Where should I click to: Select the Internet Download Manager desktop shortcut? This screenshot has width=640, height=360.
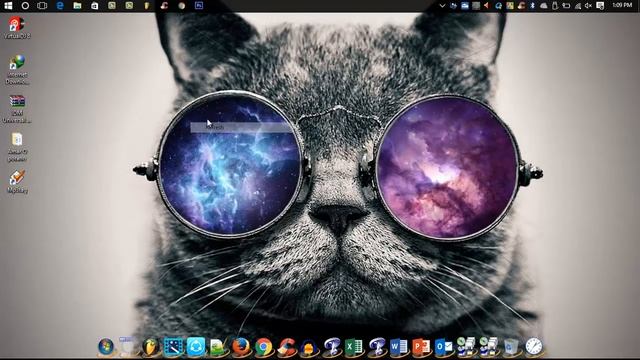click(17, 70)
